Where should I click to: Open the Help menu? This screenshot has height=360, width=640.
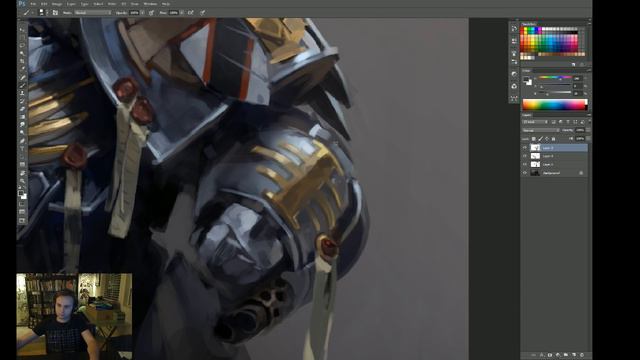pyautogui.click(x=166, y=4)
